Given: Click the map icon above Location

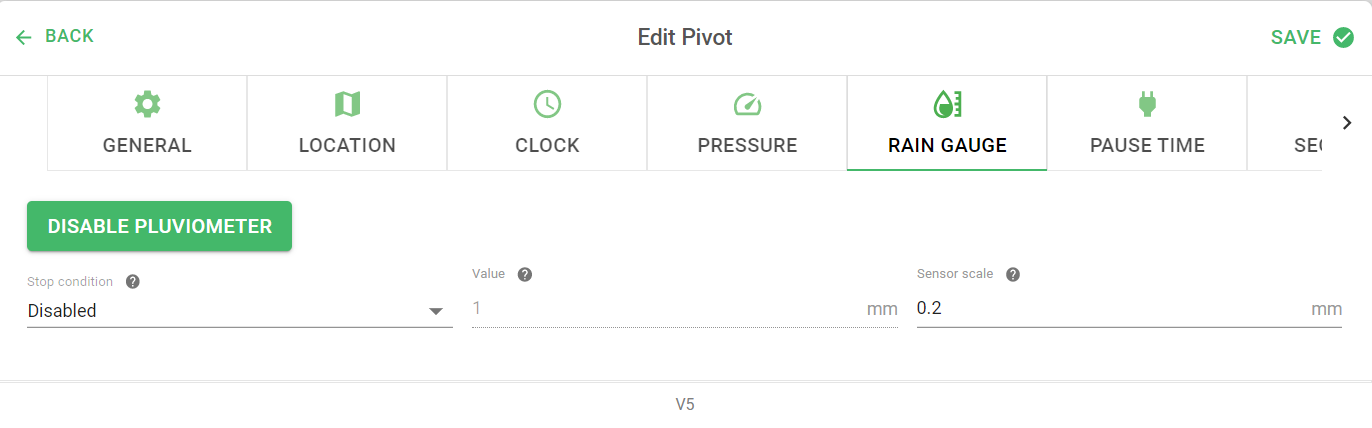Looking at the screenshot, I should (x=347, y=104).
